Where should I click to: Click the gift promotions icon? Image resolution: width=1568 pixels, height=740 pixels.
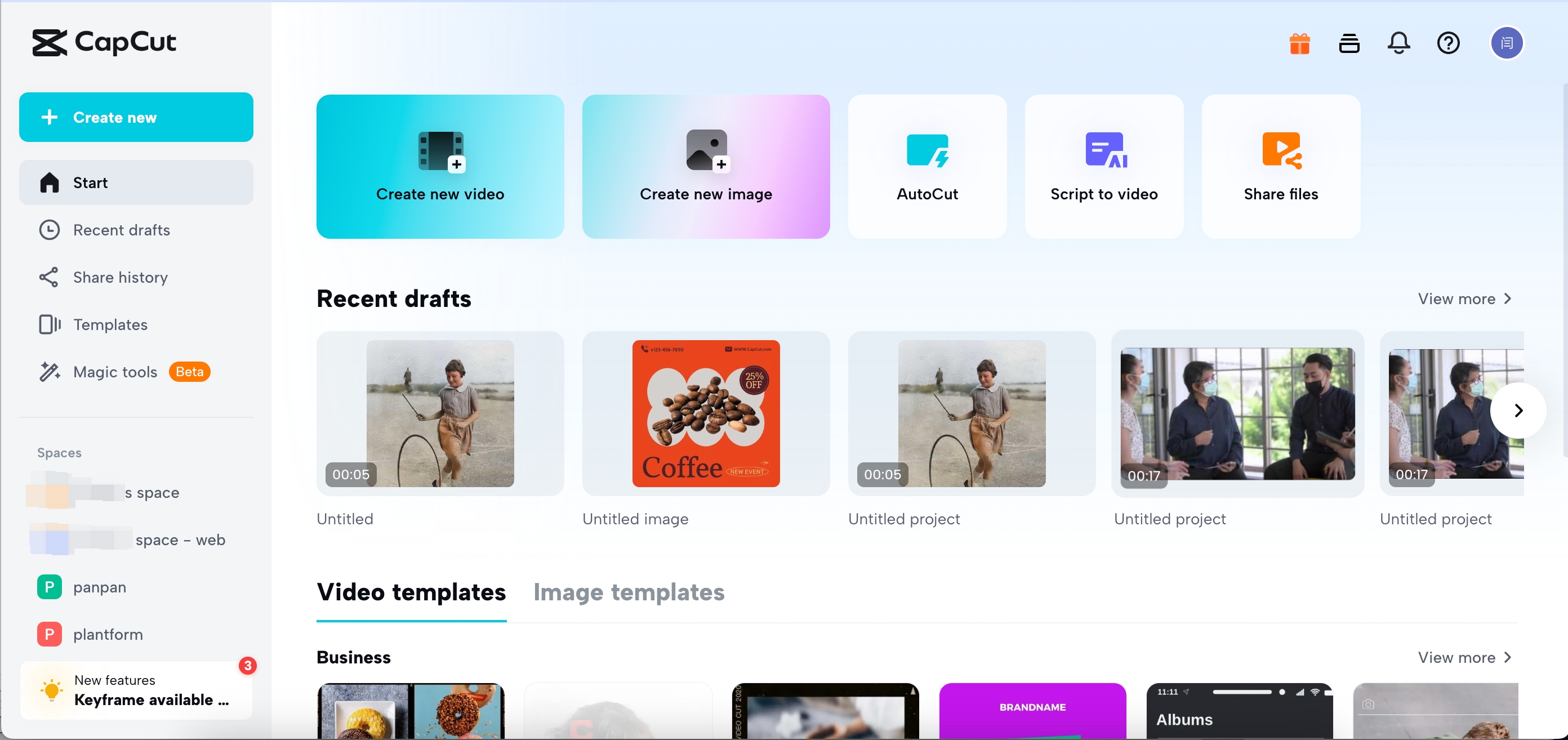(x=1299, y=43)
